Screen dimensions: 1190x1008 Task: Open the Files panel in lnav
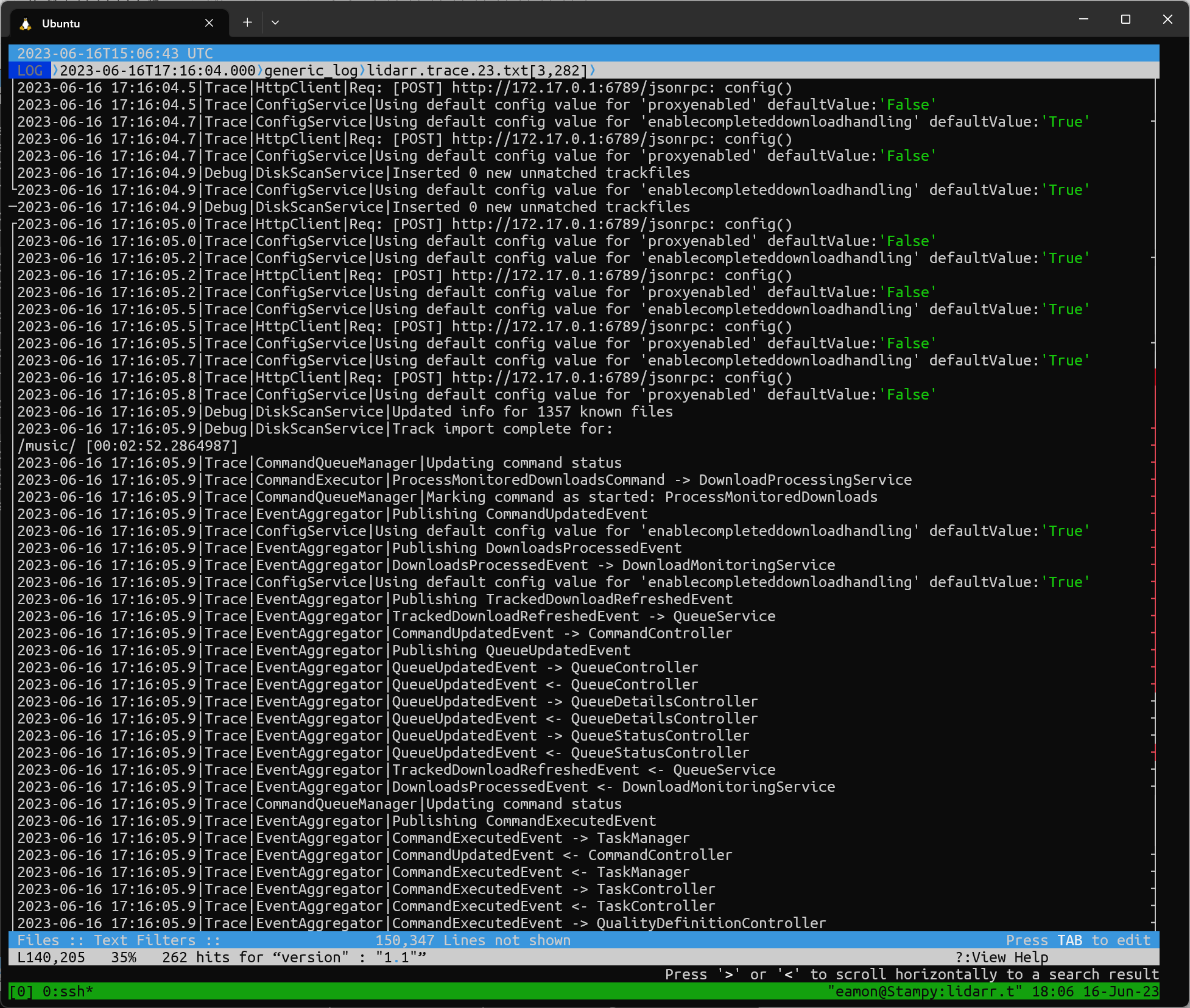pos(38,940)
